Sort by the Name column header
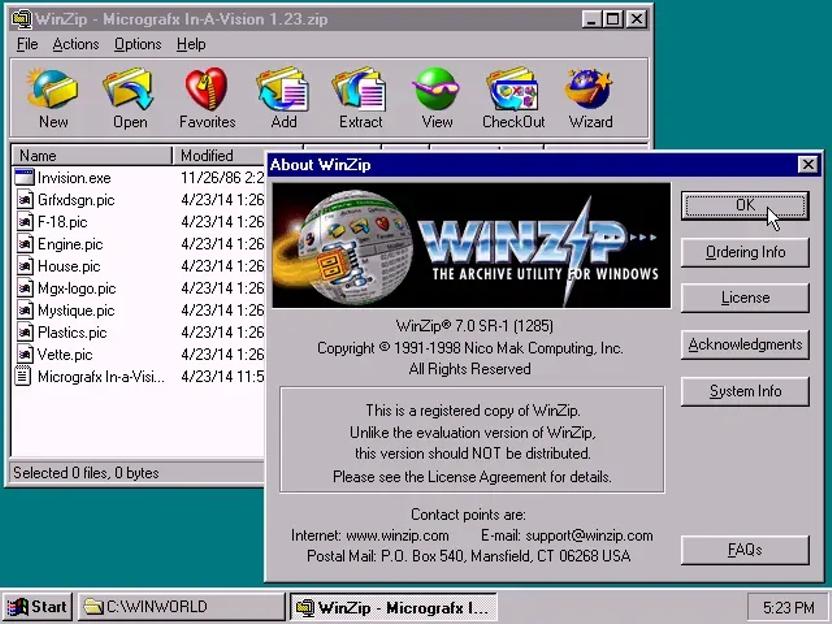The height and width of the screenshot is (624, 832). [x=92, y=155]
